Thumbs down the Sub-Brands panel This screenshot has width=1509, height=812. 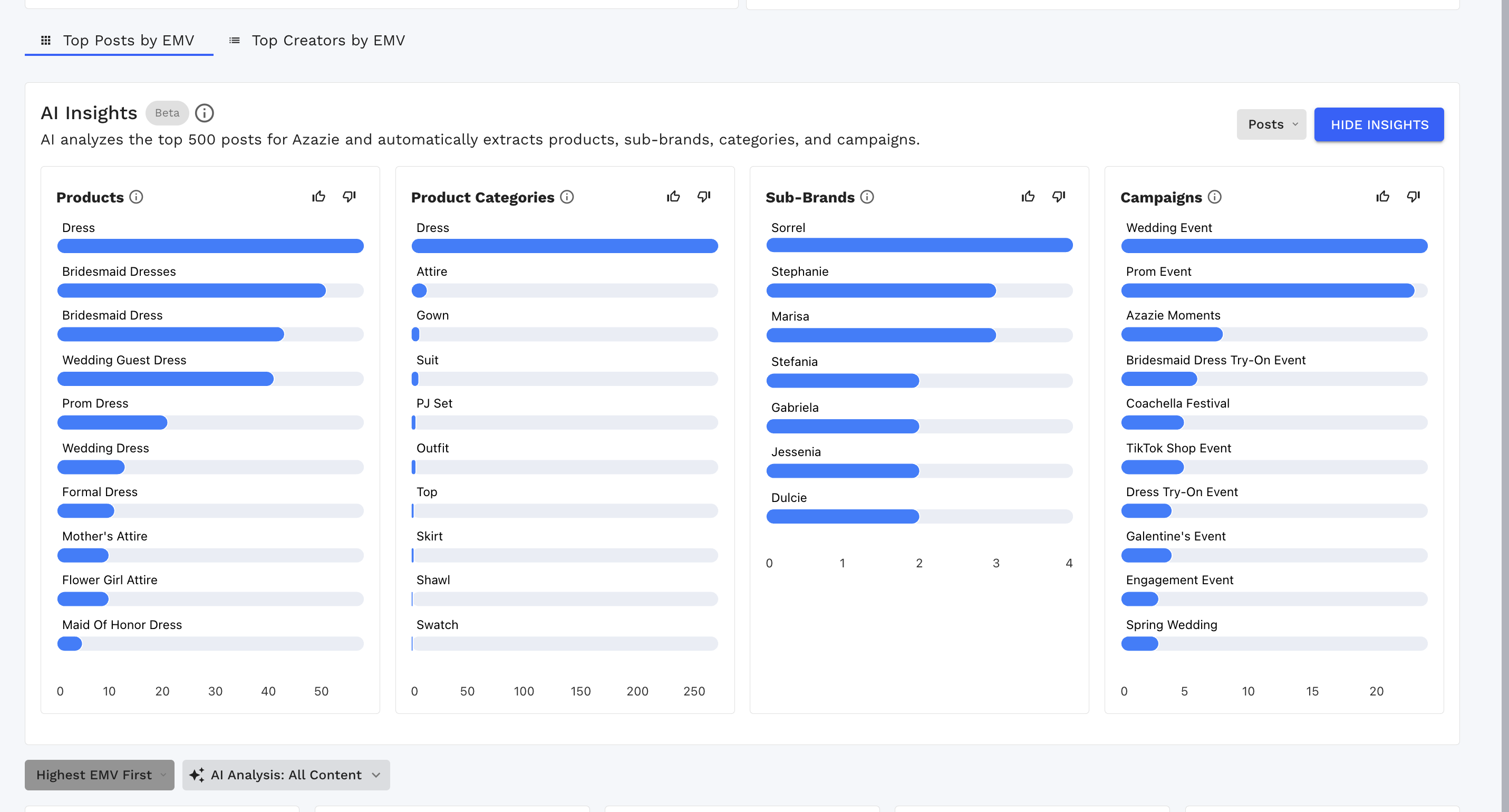click(x=1059, y=196)
